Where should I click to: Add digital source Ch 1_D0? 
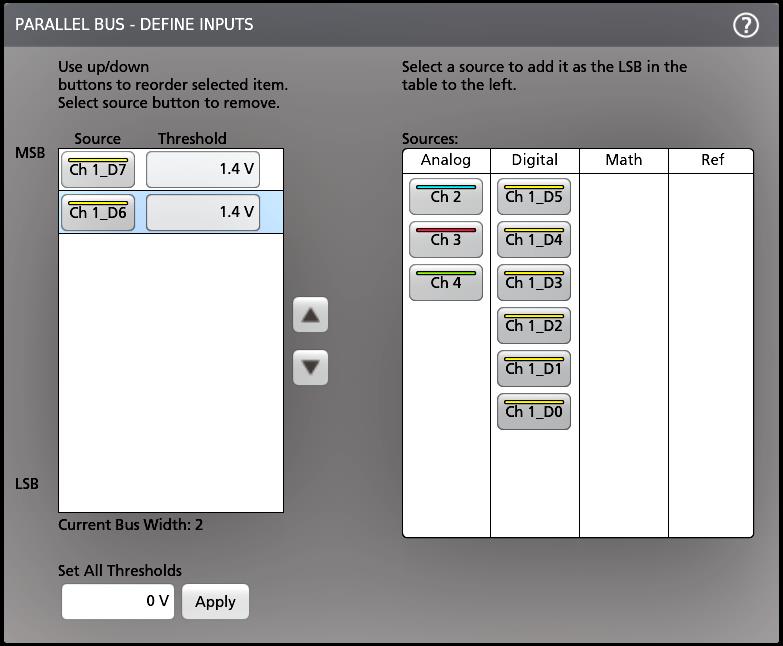[534, 411]
